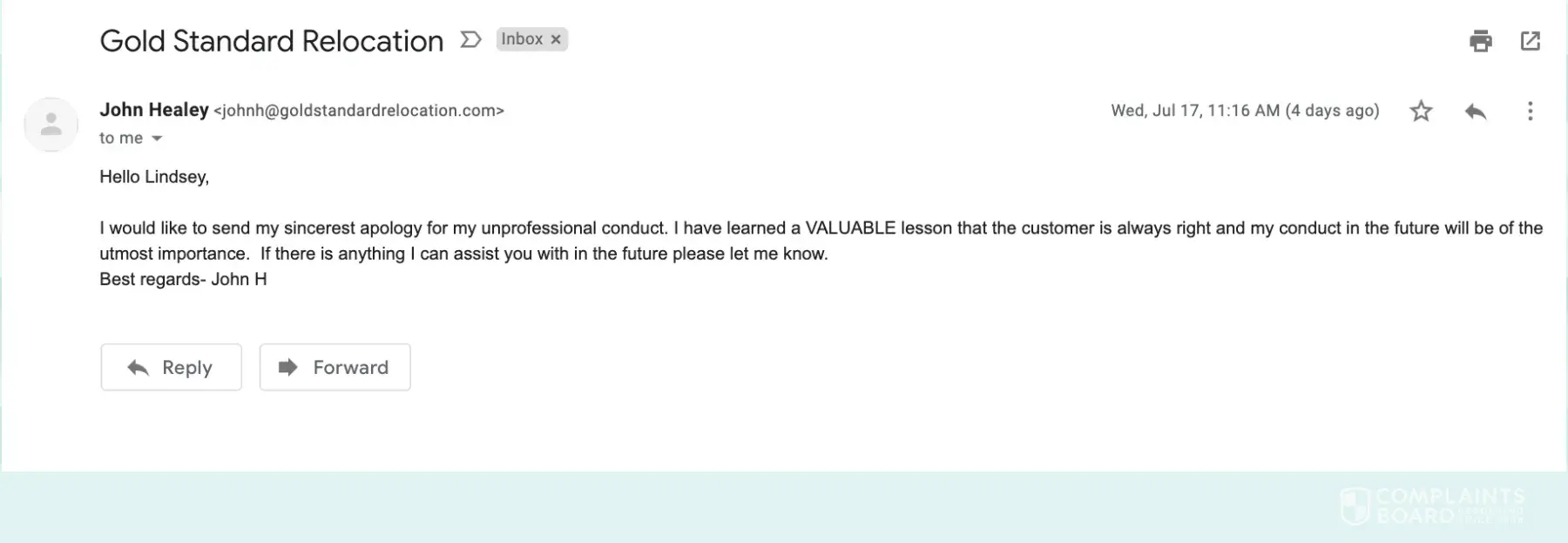This screenshot has height=543, width=1568.
Task: Remove the Inbox label with its X
Action: [556, 39]
